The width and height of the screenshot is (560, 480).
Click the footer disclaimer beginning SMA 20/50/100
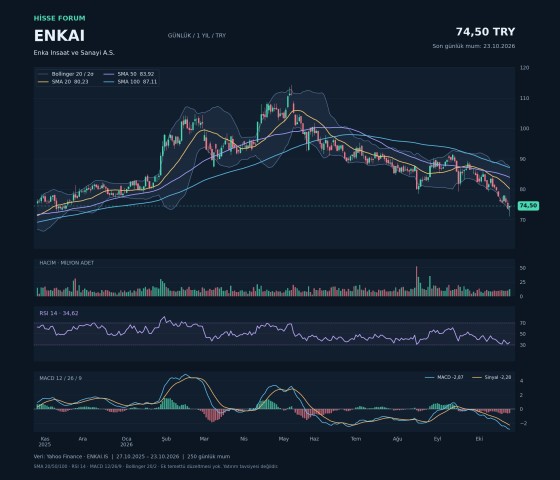[156, 466]
